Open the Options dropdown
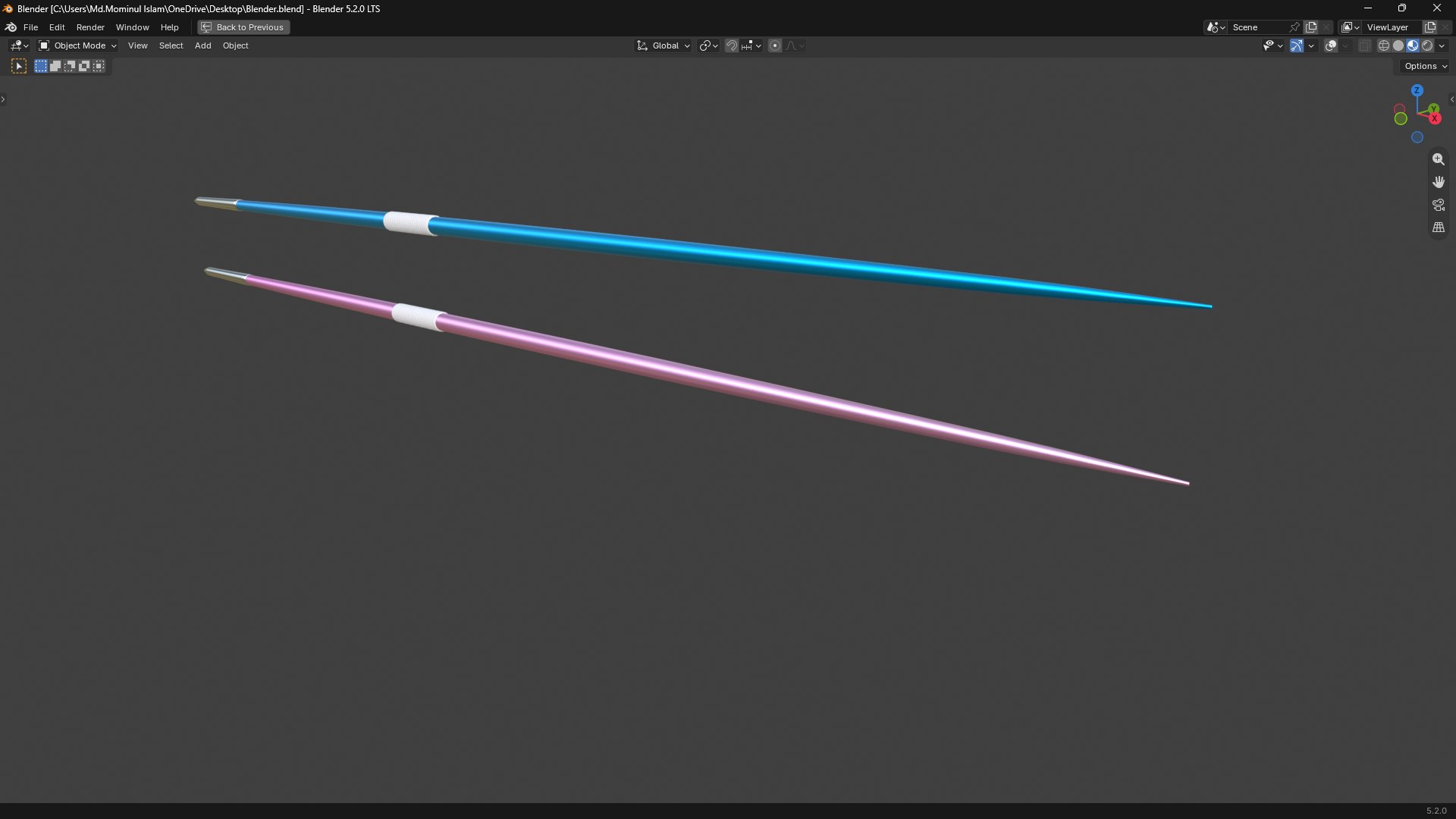The width and height of the screenshot is (1456, 819). pyautogui.click(x=1426, y=66)
